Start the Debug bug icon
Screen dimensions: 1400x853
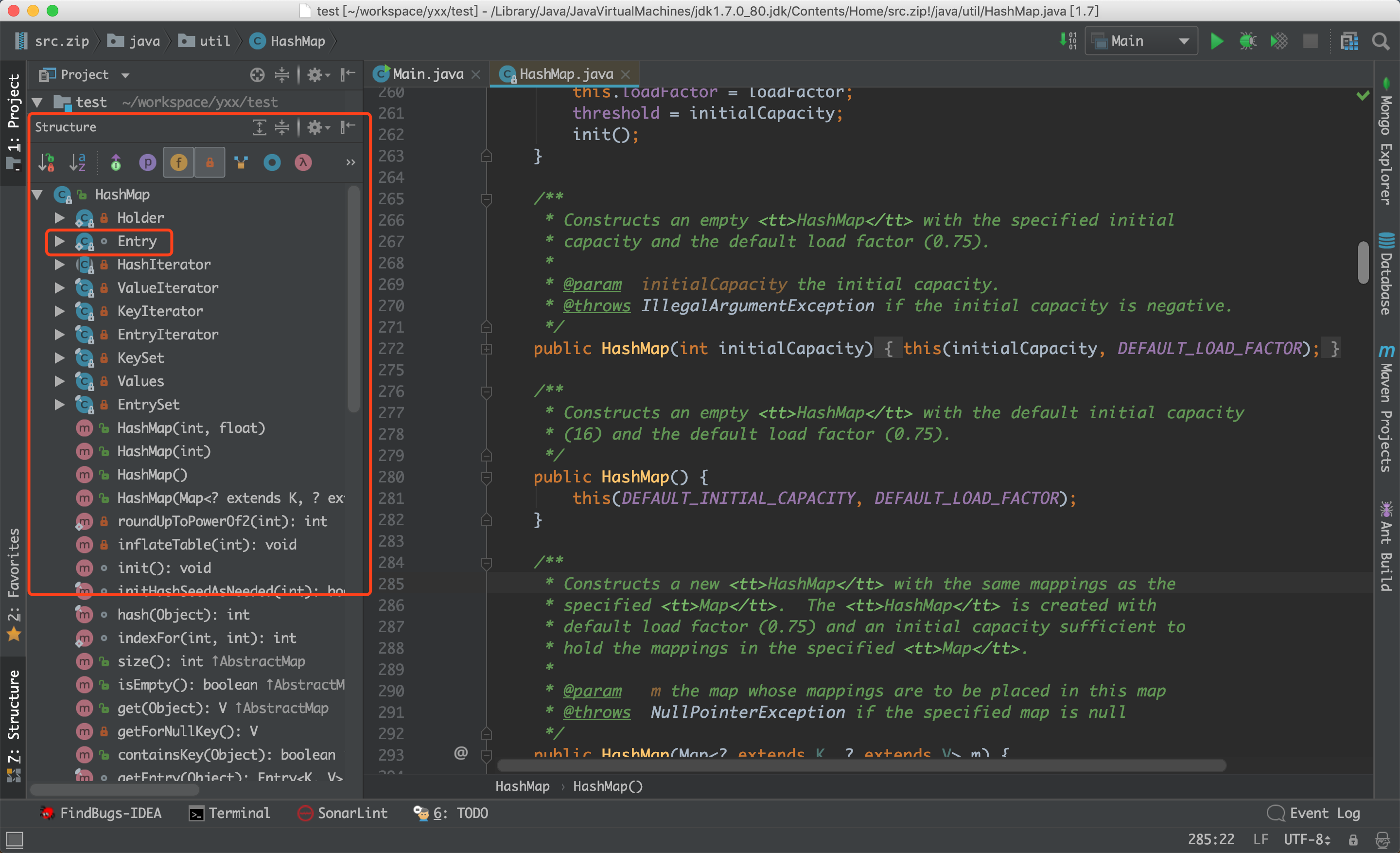tap(1248, 41)
